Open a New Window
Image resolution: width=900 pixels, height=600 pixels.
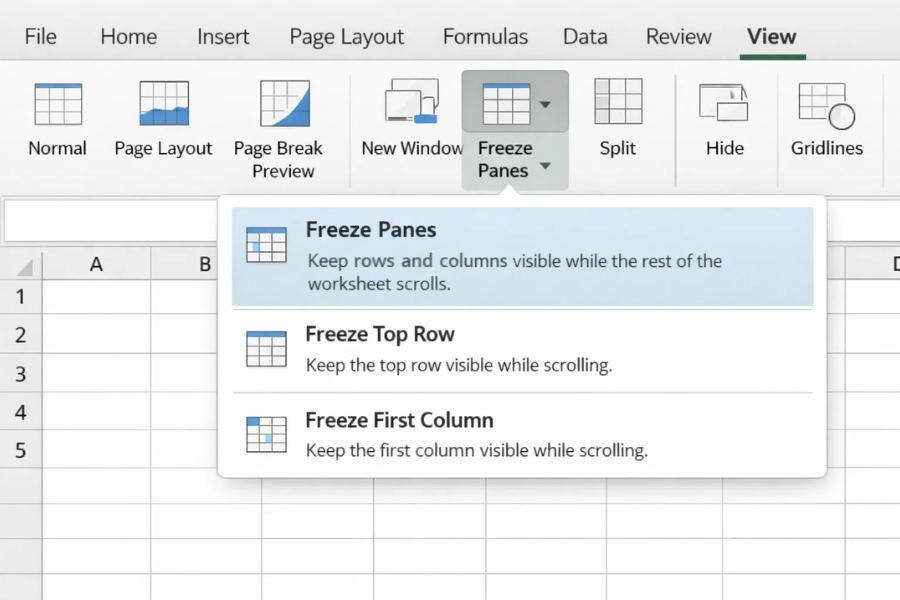pos(410,105)
